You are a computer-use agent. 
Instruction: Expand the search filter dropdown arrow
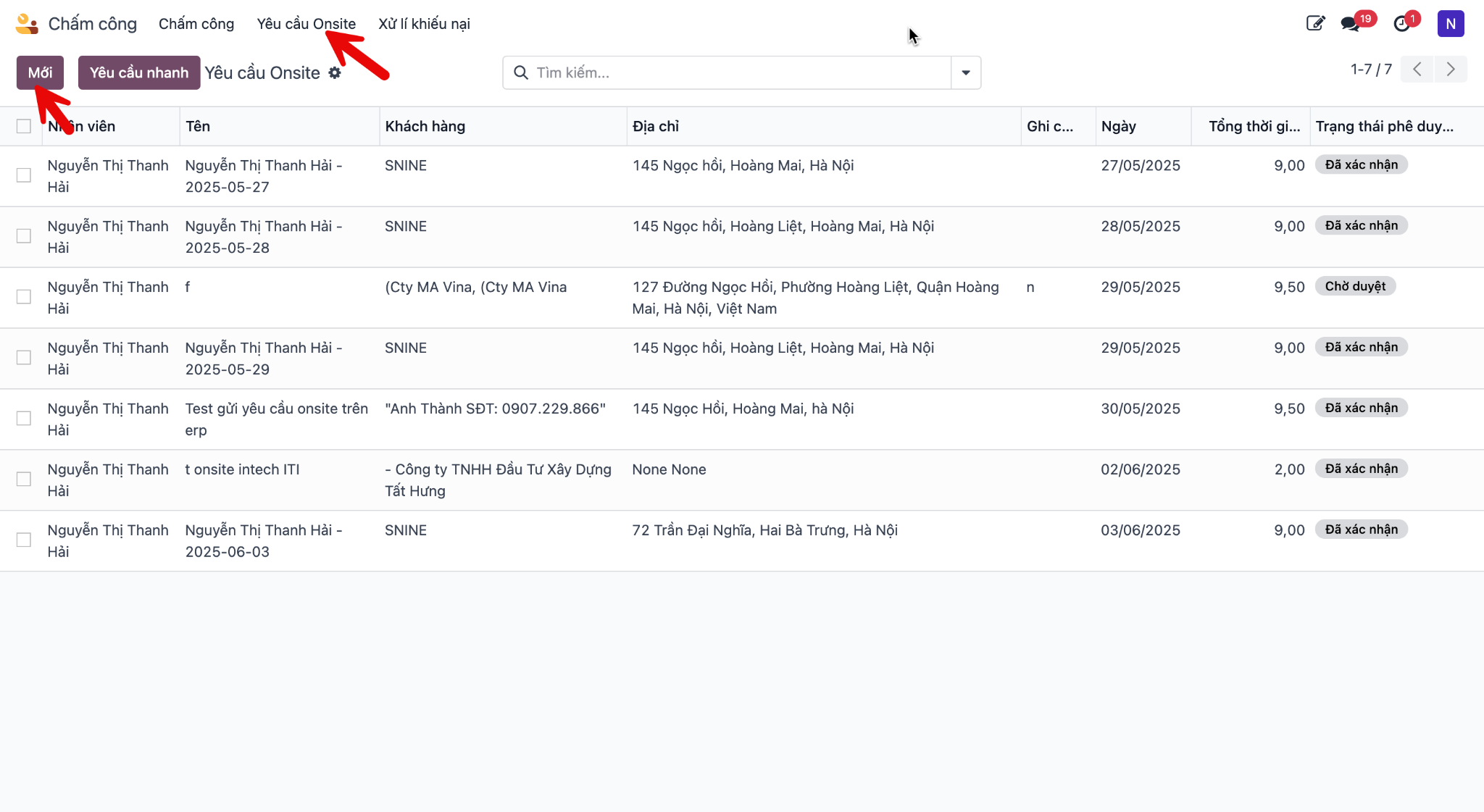966,72
